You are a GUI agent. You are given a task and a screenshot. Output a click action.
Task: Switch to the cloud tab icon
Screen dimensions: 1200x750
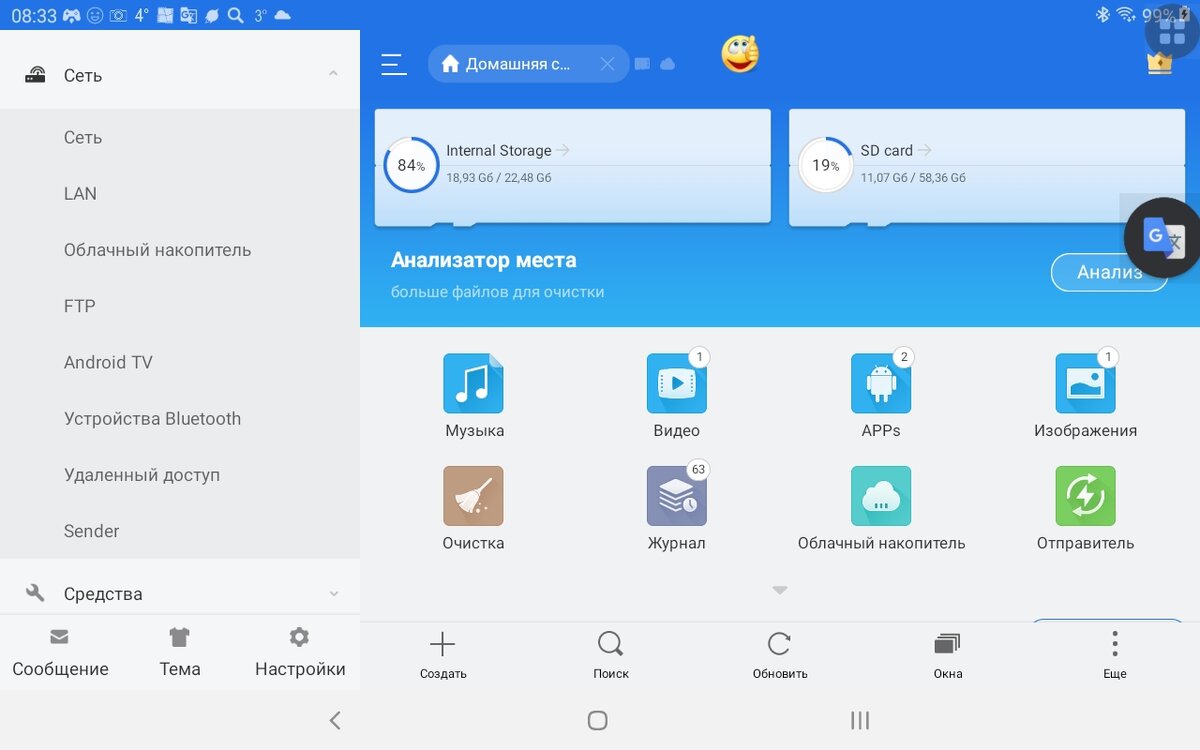click(x=668, y=64)
